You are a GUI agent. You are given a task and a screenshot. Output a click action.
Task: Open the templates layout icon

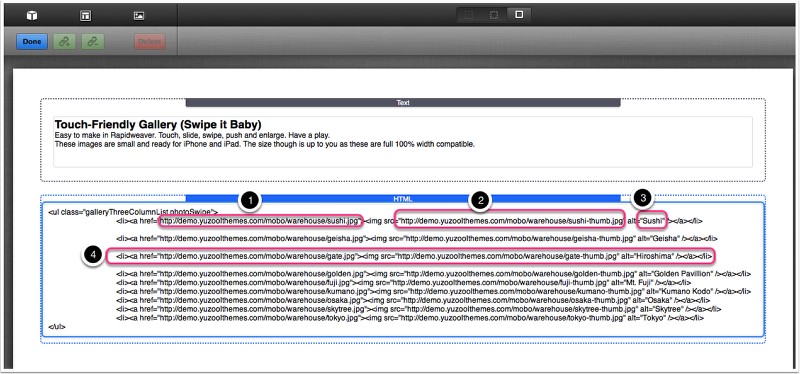pos(86,16)
